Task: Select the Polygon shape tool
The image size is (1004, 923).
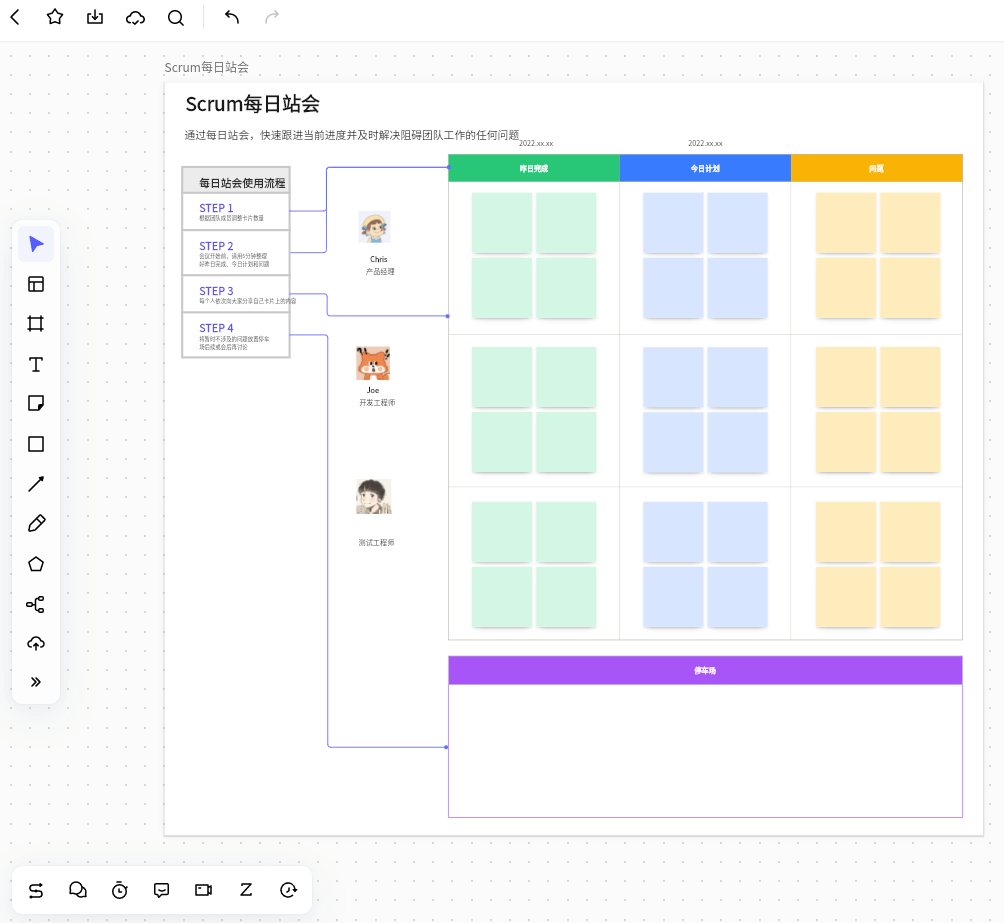Action: pos(36,564)
